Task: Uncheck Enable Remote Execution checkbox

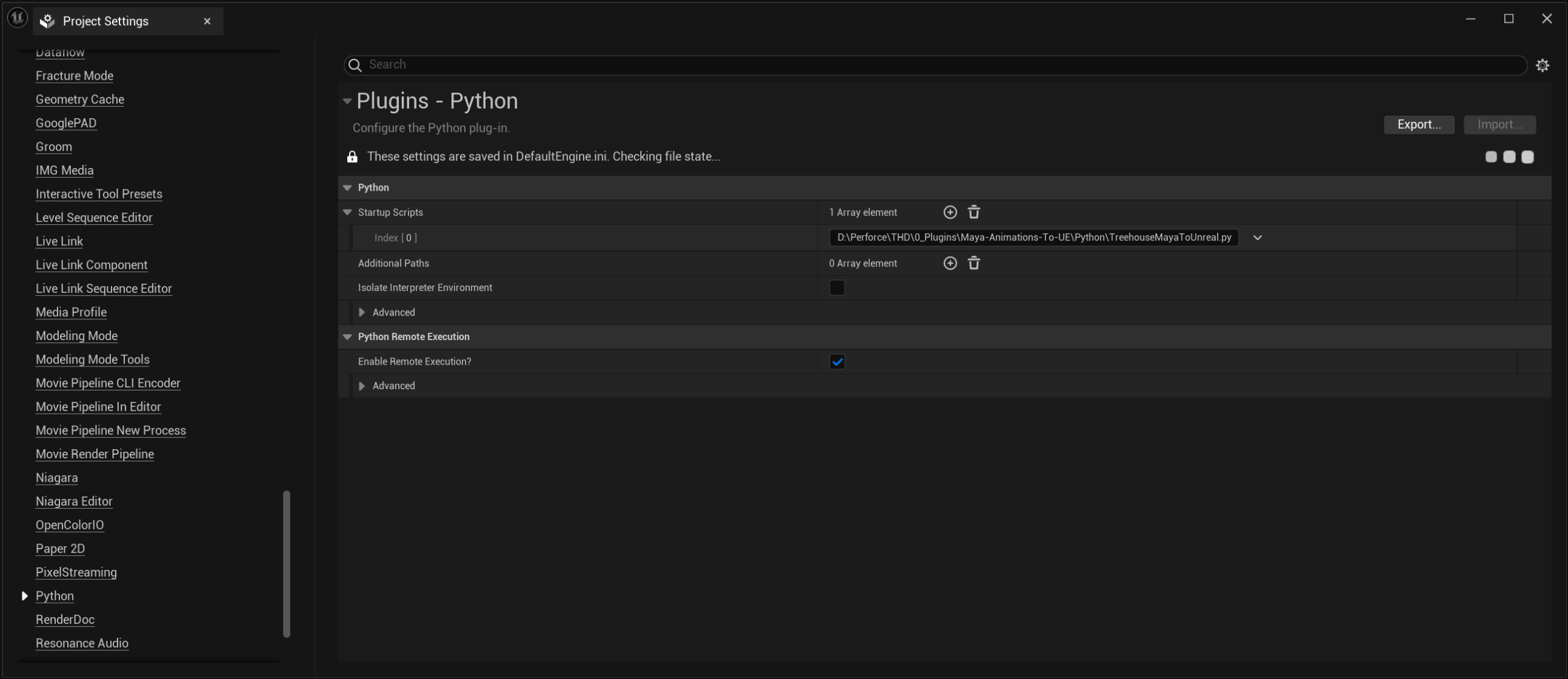Action: pos(837,362)
